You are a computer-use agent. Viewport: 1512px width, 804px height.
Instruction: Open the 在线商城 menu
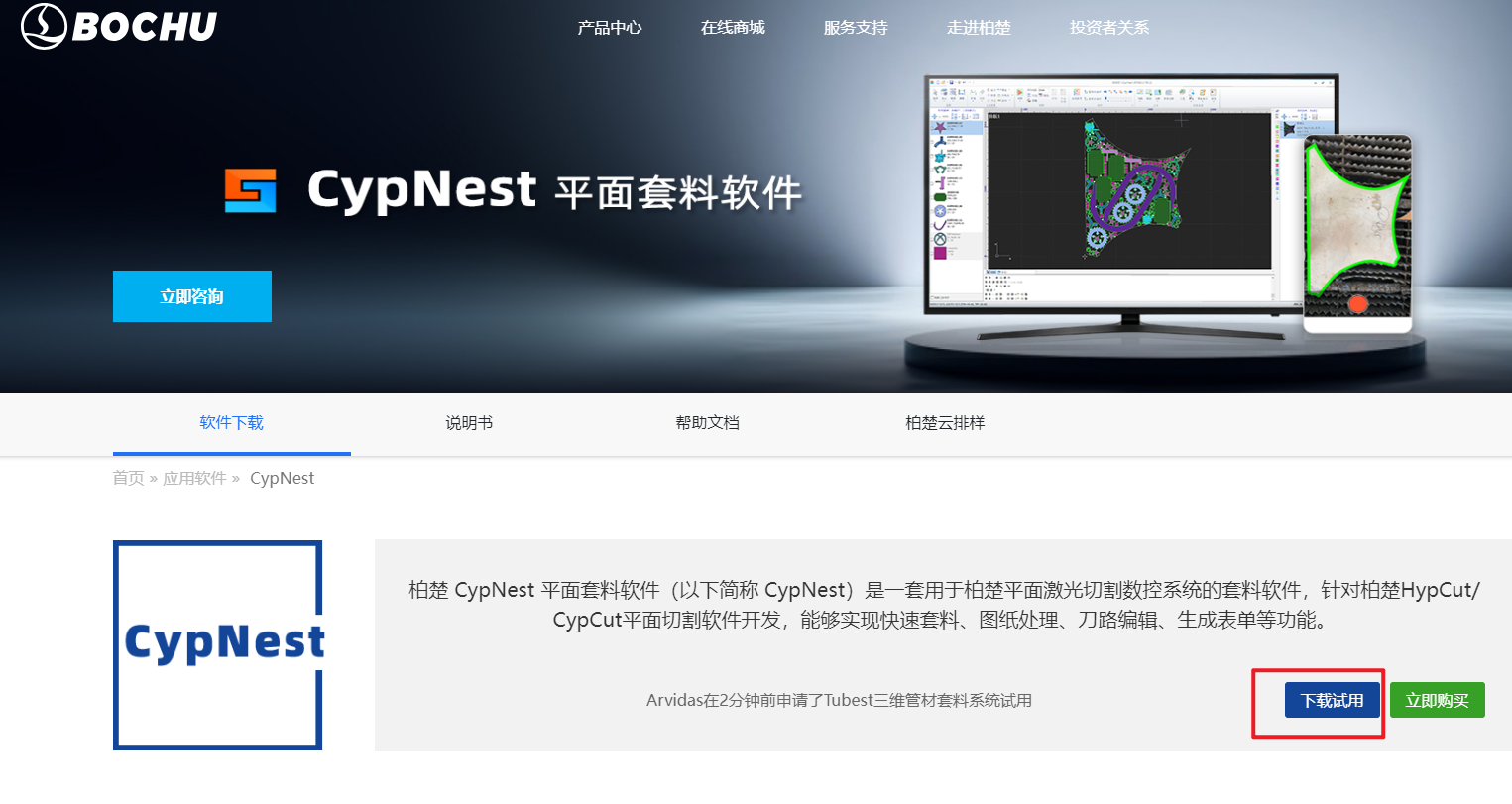coord(733,28)
